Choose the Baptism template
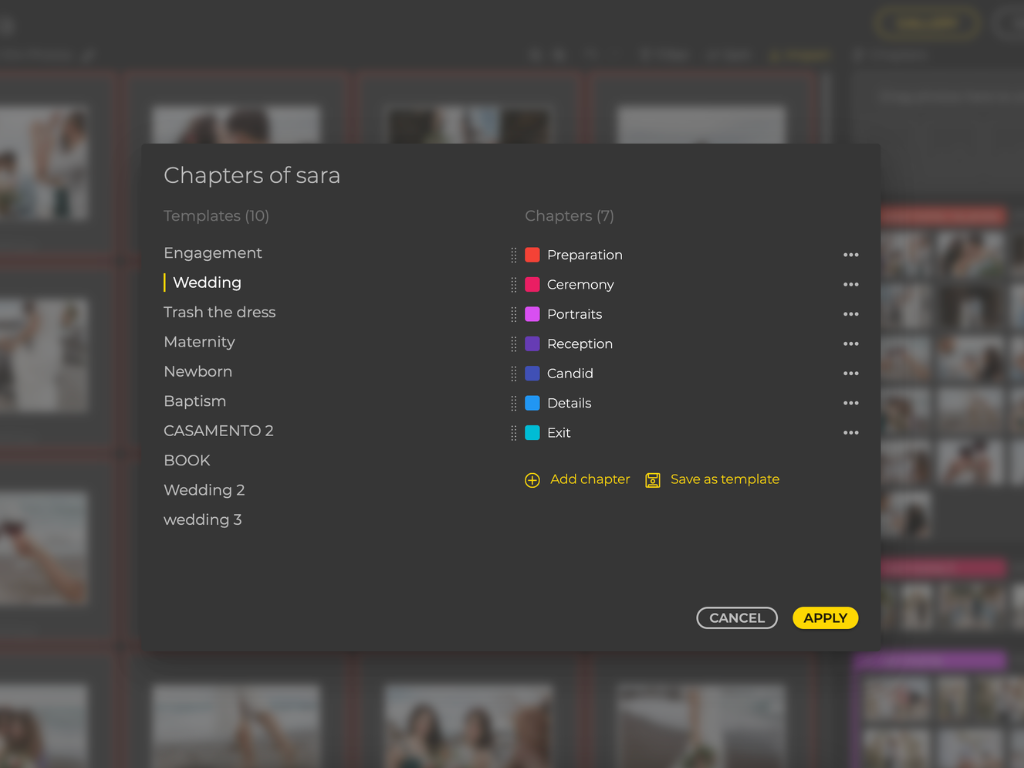Image resolution: width=1024 pixels, height=768 pixels. [195, 401]
